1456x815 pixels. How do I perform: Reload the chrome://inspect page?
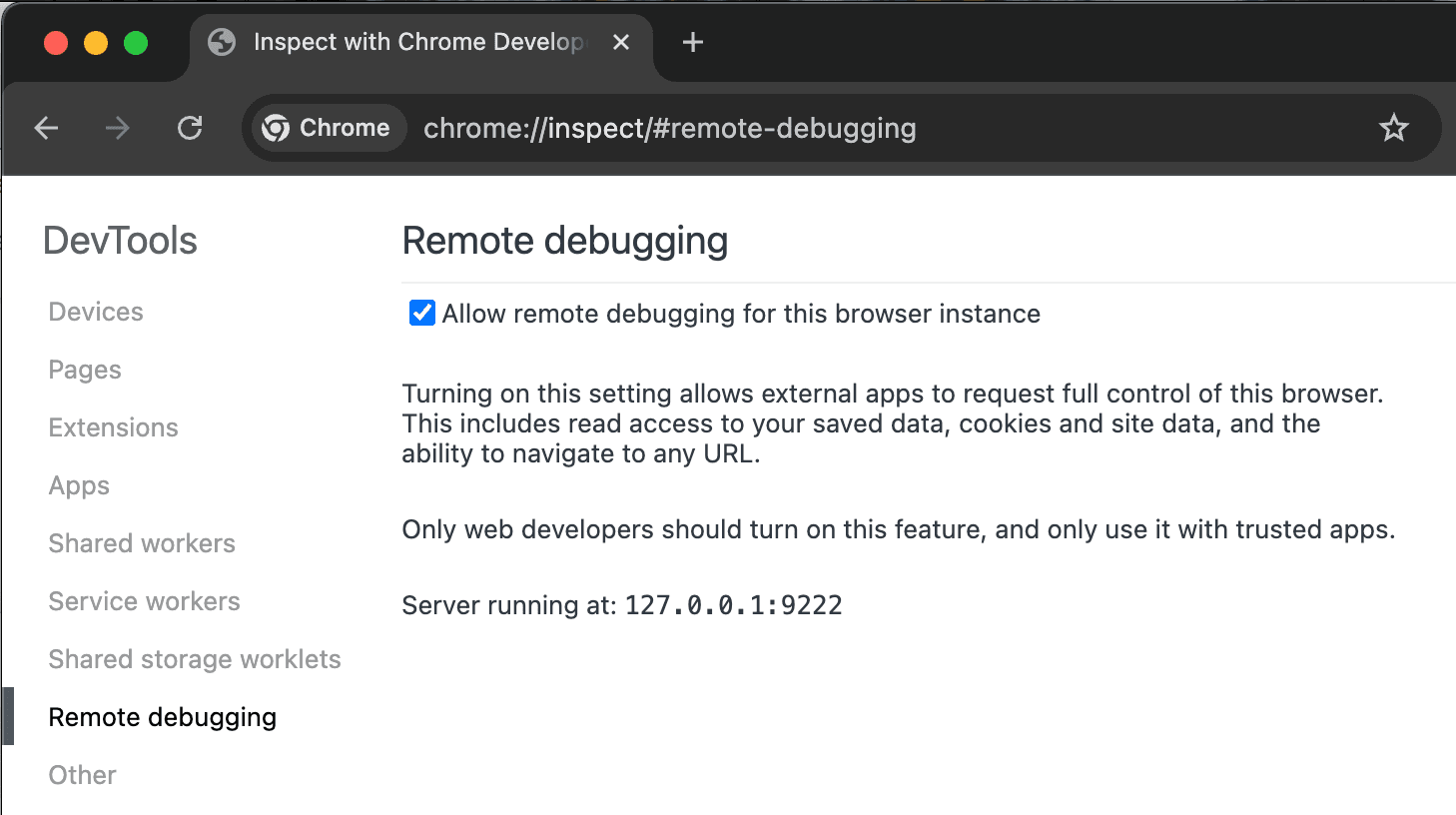189,128
